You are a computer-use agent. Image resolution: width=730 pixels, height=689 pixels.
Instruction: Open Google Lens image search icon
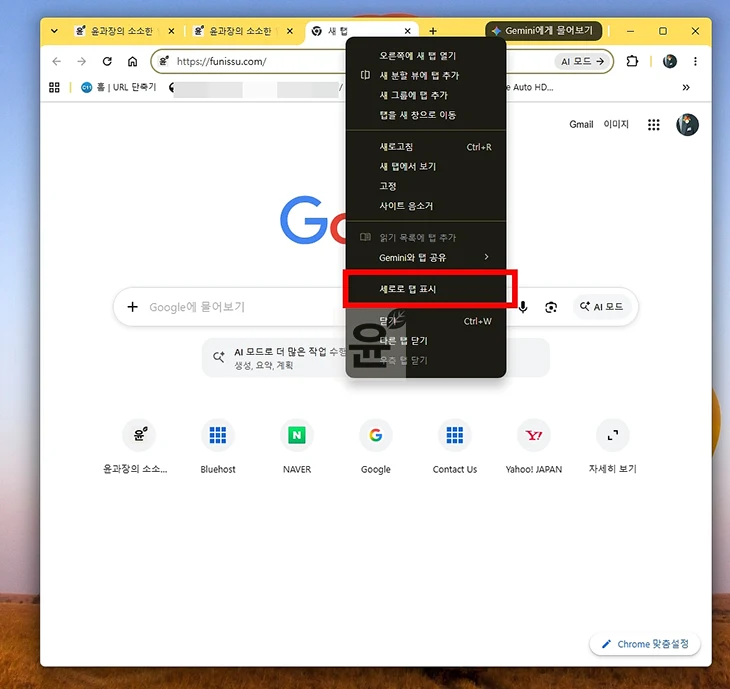551,307
